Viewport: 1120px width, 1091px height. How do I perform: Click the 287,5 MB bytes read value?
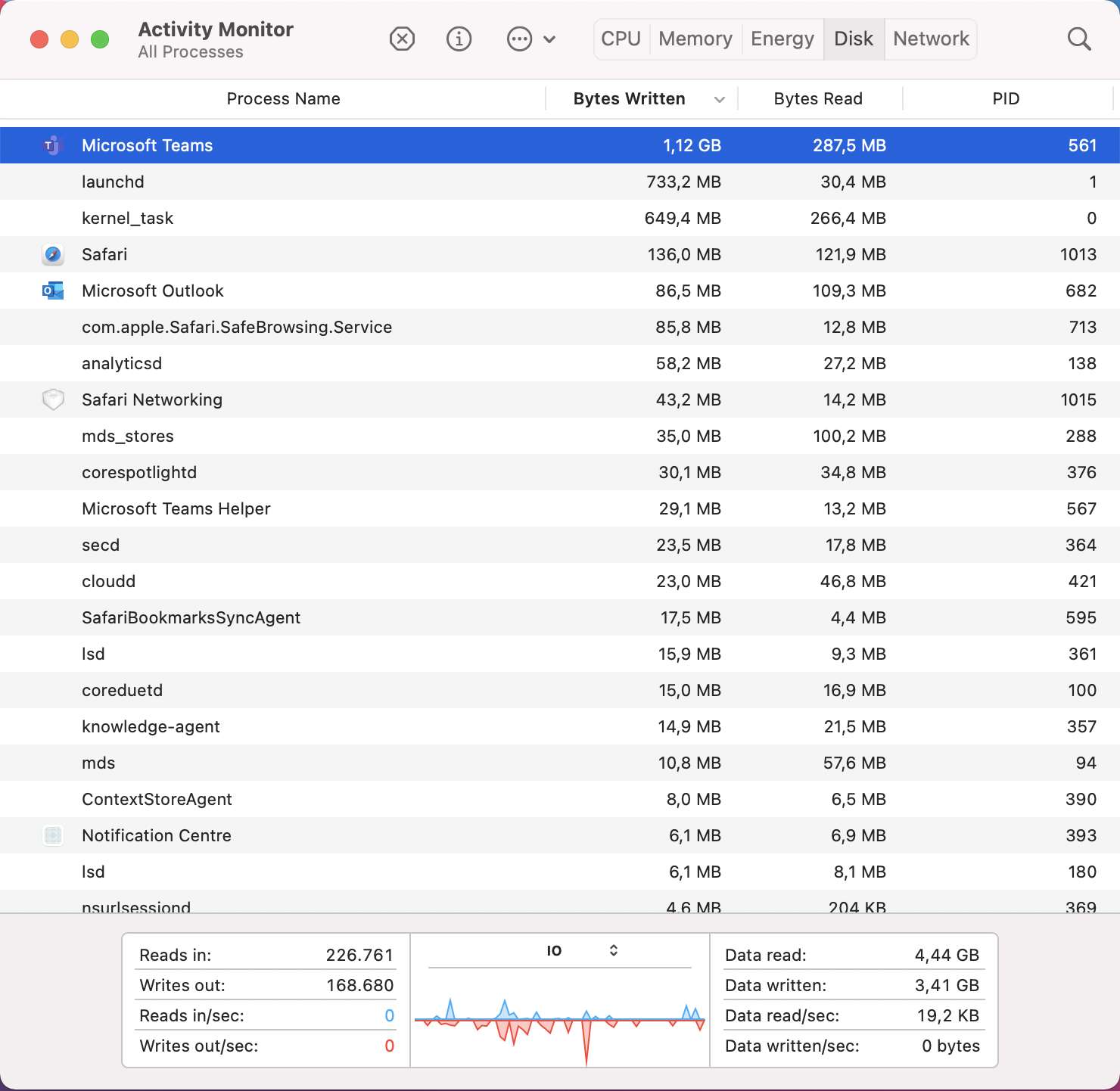point(849,145)
